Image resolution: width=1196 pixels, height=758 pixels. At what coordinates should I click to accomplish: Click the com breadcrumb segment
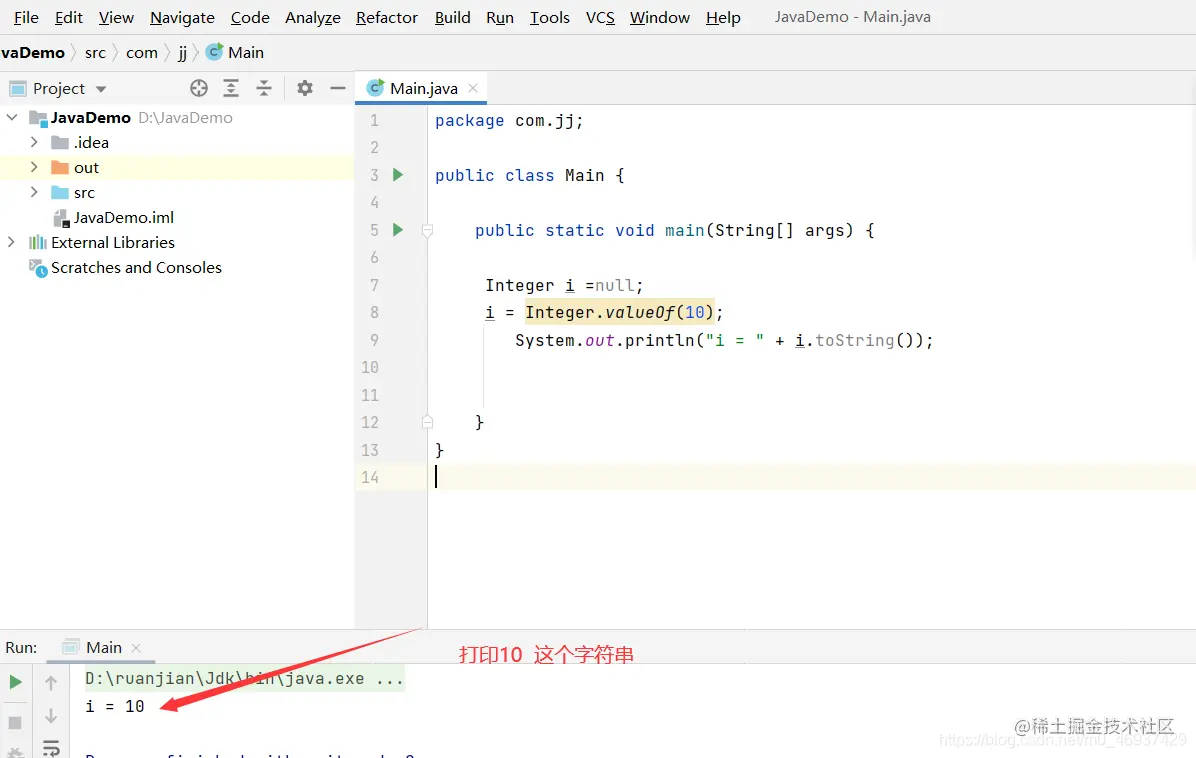[142, 53]
